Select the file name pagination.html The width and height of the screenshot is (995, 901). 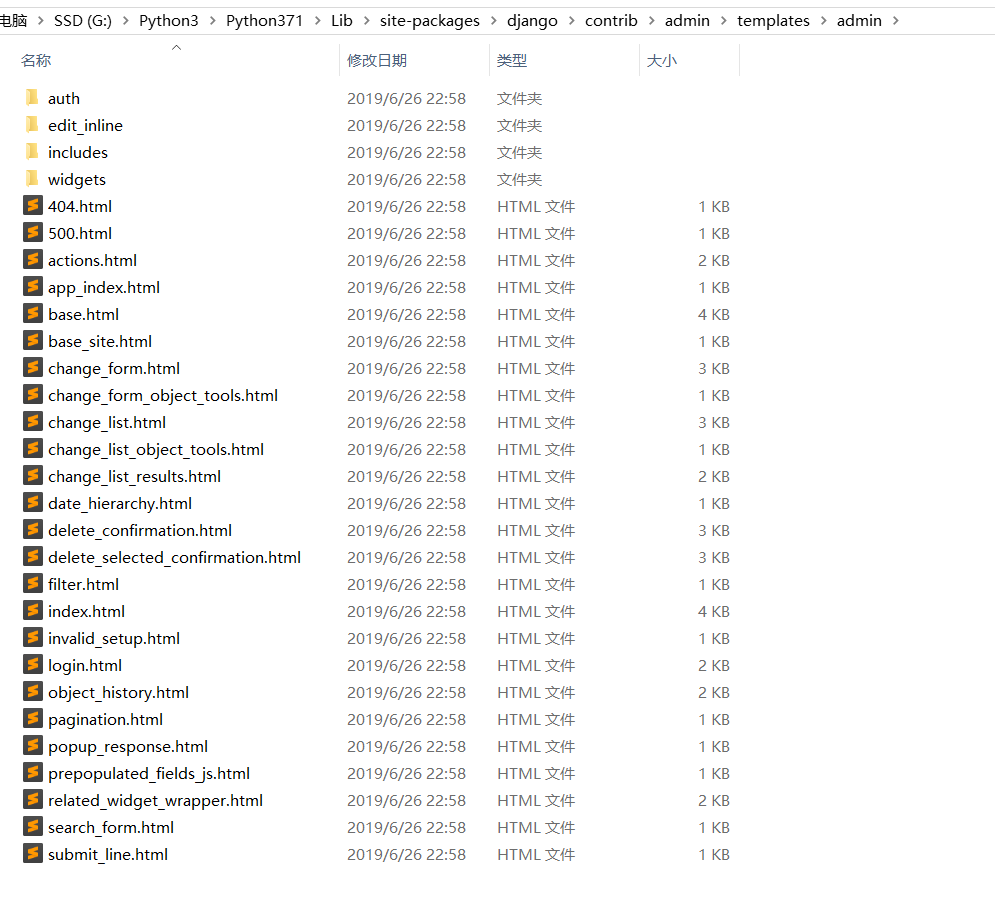pyautogui.click(x=105, y=720)
